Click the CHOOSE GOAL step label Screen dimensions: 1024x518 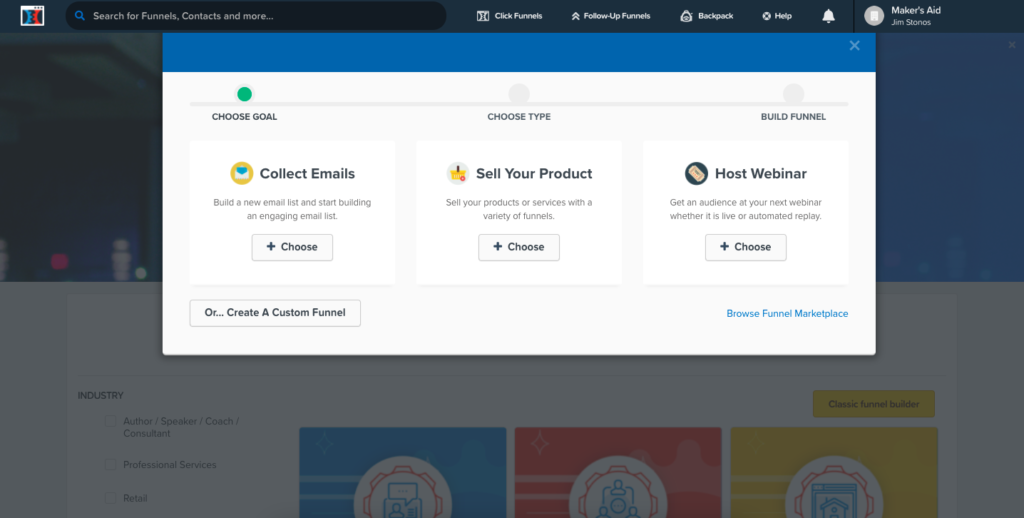[x=244, y=117]
